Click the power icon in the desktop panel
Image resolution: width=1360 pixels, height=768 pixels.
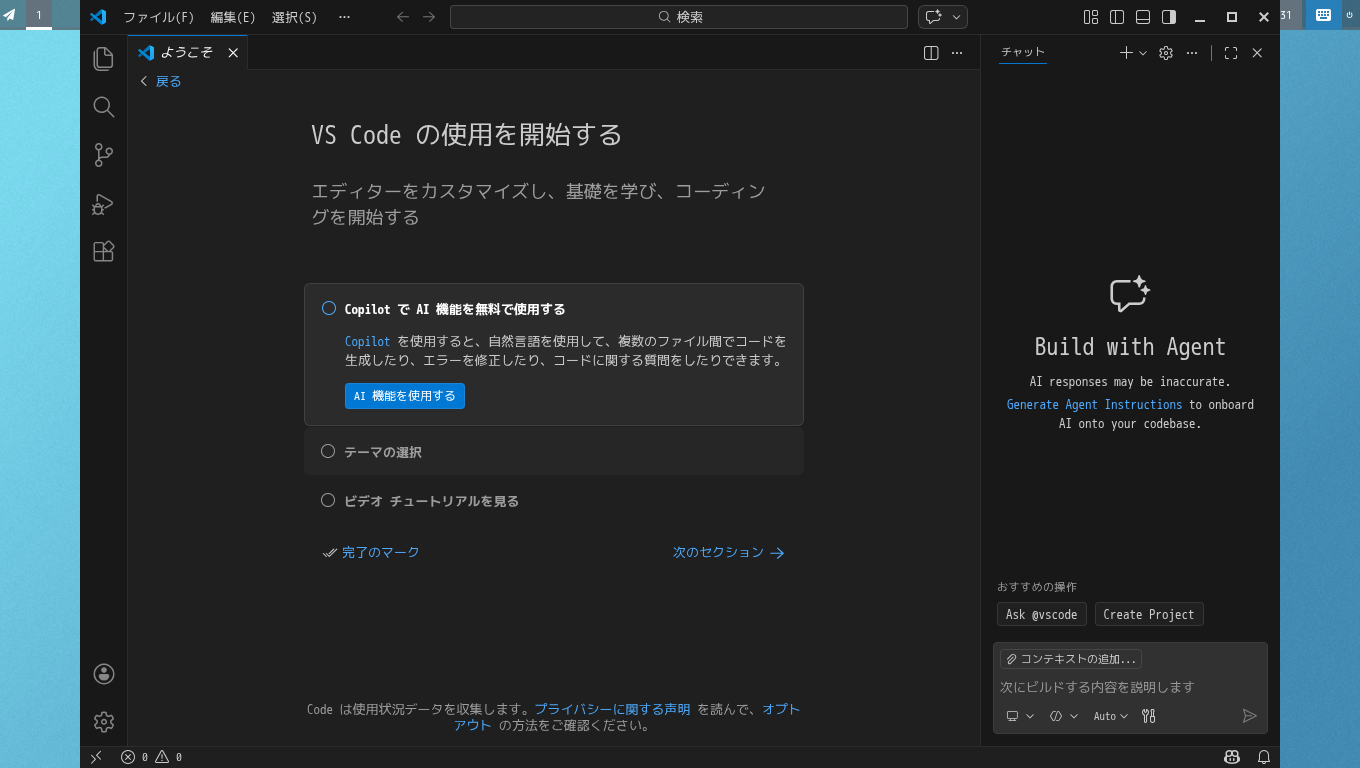tap(1348, 15)
